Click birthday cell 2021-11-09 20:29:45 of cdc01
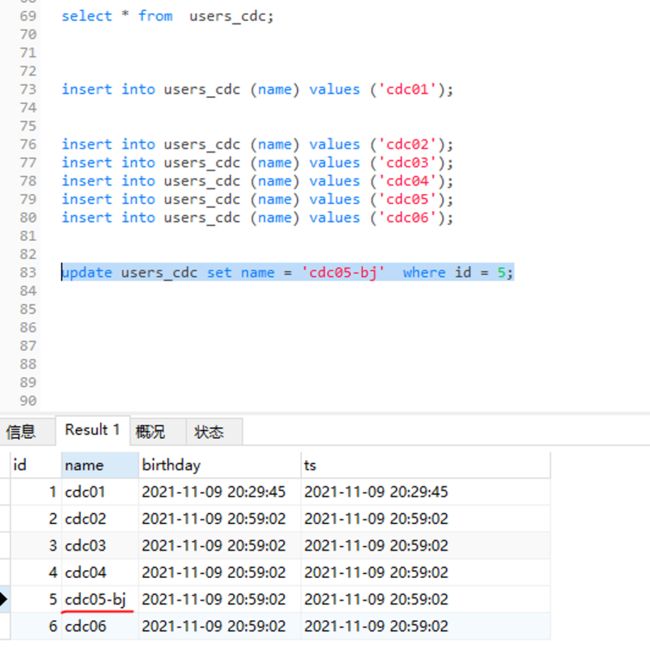Image resolution: width=650 pixels, height=664 pixels. 219,492
